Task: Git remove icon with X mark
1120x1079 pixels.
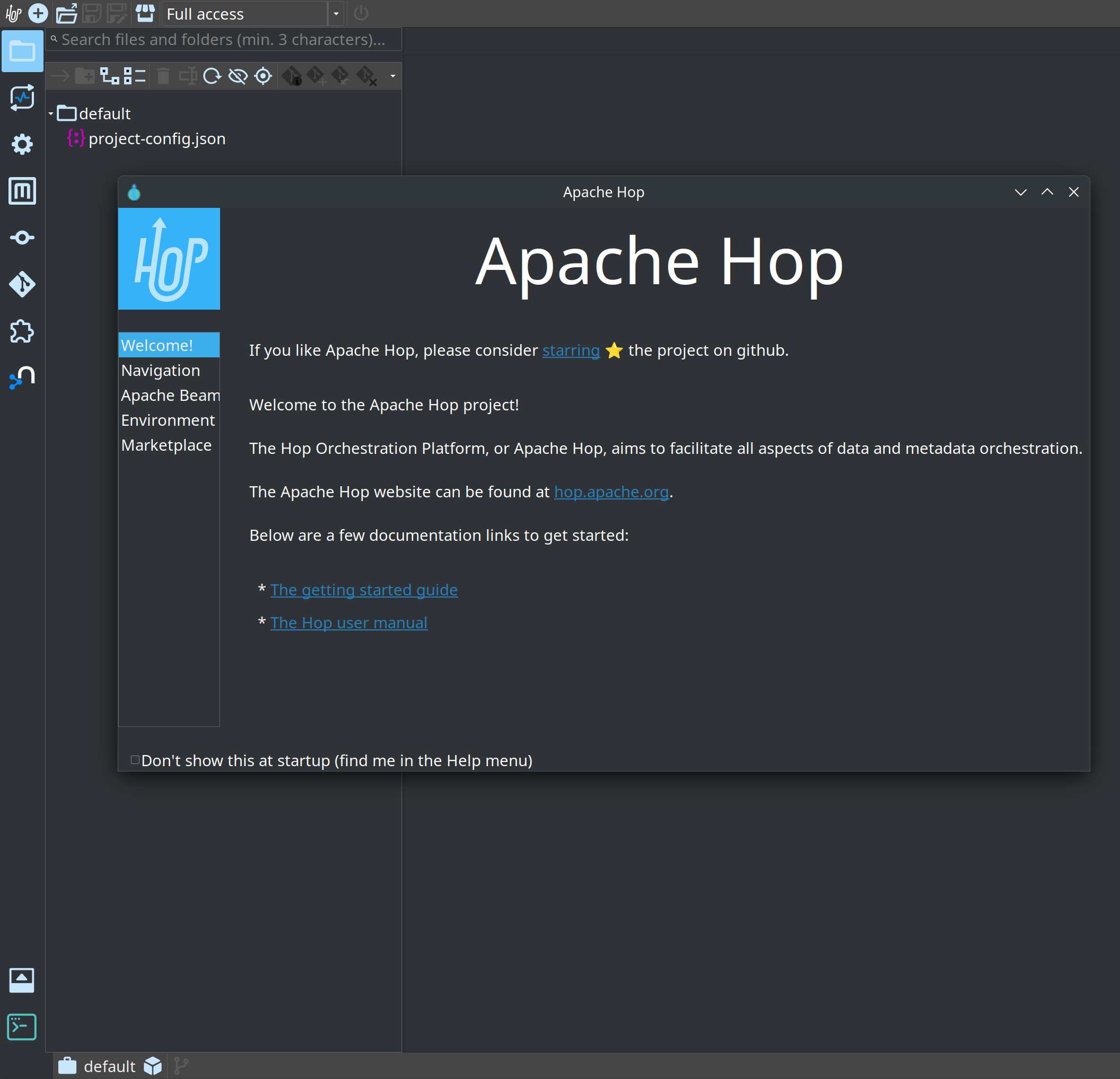Action: click(367, 76)
